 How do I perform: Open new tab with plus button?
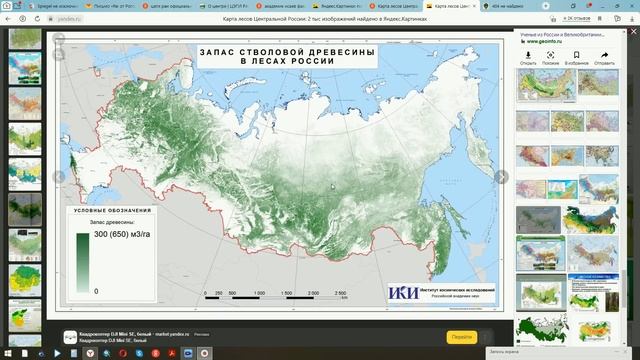[546, 6]
